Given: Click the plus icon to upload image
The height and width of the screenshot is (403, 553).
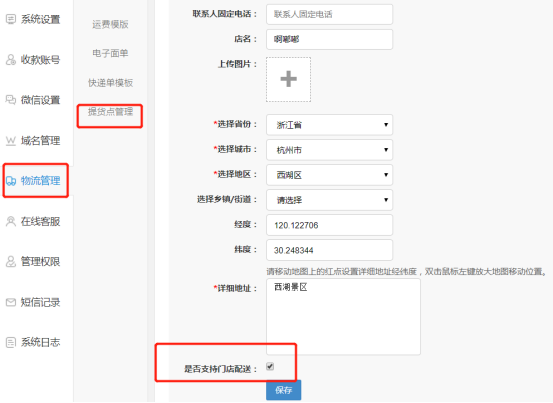Looking at the screenshot, I should [288, 79].
